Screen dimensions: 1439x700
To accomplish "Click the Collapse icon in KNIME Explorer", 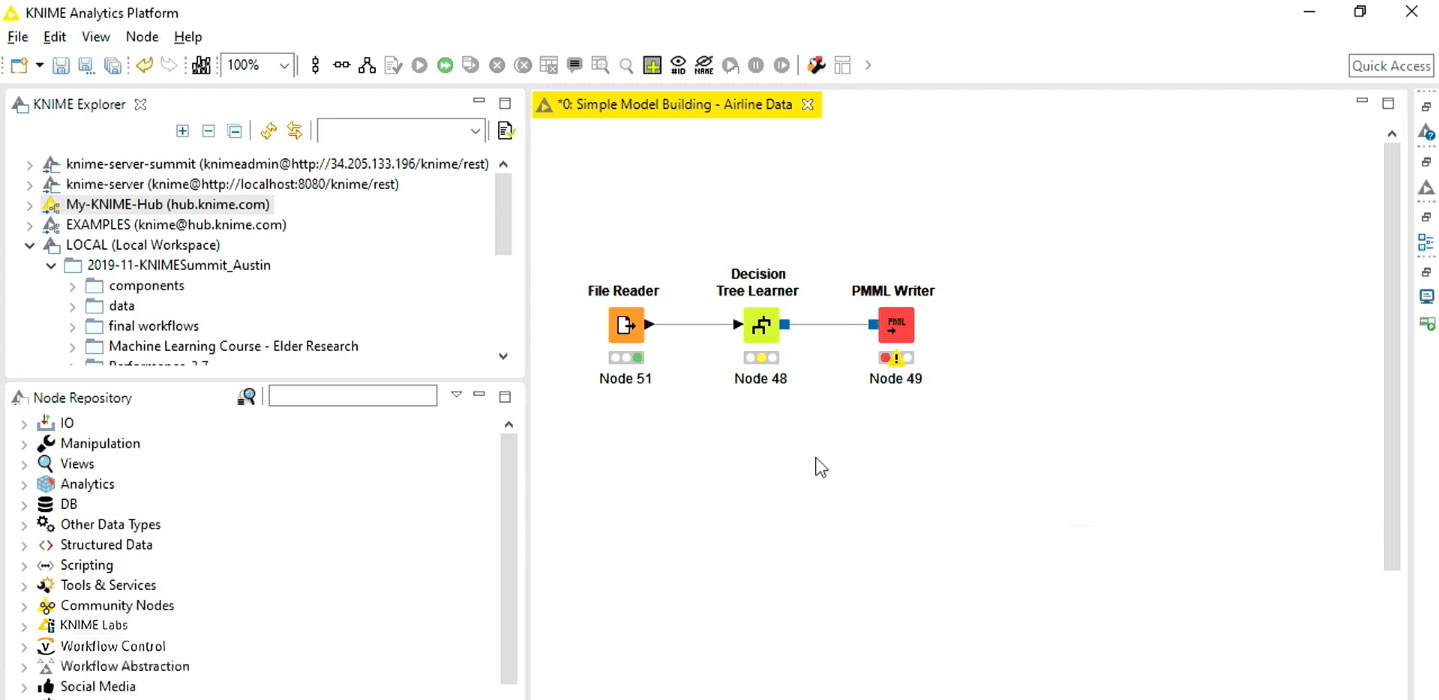I will click(x=208, y=131).
